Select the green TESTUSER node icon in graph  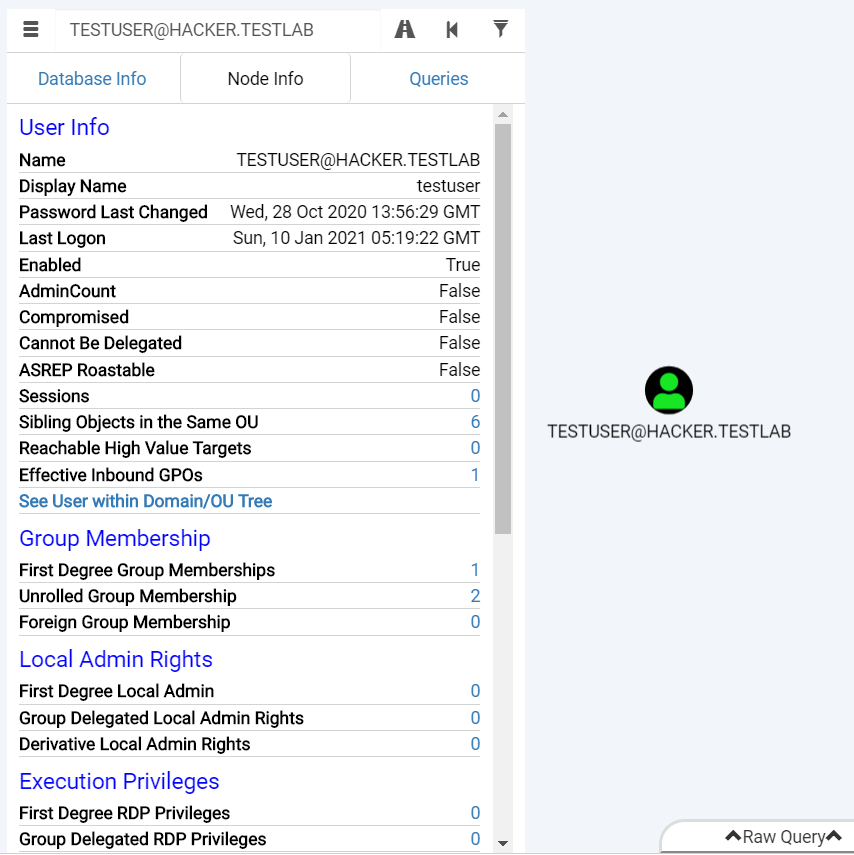tap(669, 390)
